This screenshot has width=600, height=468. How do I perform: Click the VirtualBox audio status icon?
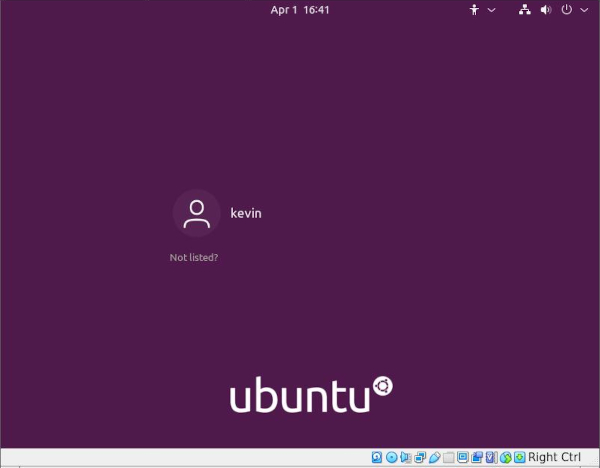point(406,458)
